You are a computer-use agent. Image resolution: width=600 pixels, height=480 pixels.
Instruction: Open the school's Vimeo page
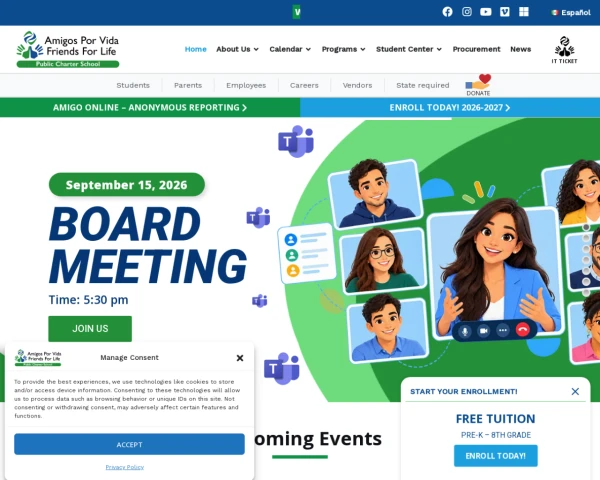(x=505, y=12)
